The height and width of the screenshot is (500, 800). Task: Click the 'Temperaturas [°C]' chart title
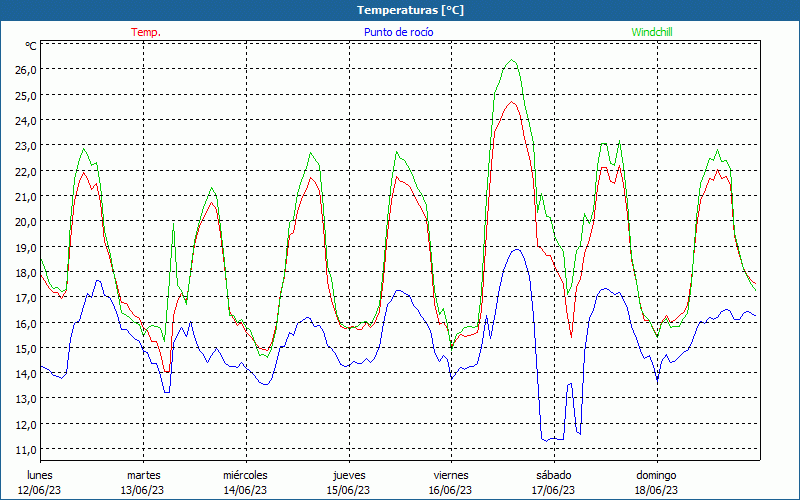click(x=410, y=10)
